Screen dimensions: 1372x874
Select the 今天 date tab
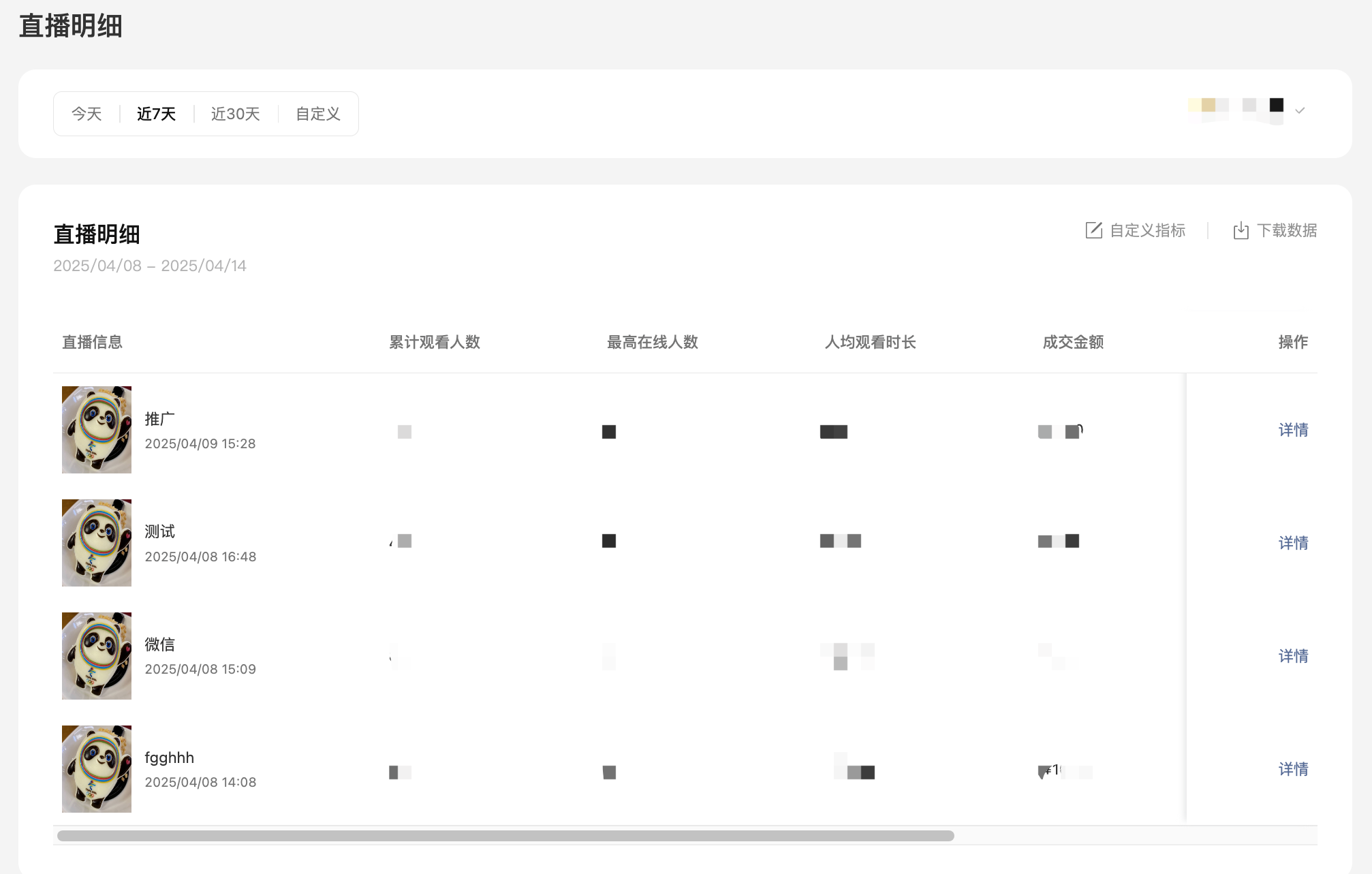(87, 114)
